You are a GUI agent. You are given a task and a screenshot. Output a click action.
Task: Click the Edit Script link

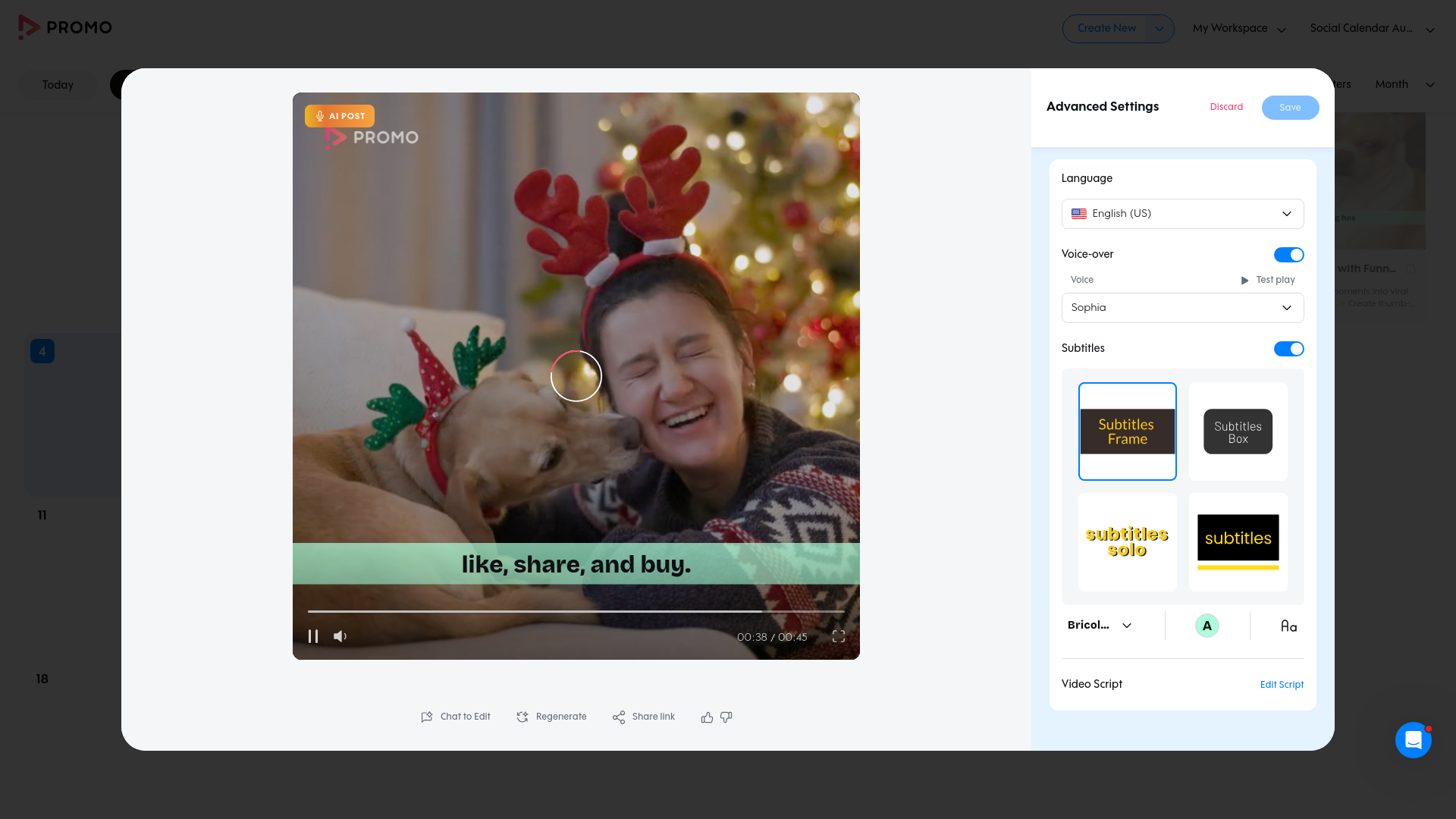tap(1282, 685)
